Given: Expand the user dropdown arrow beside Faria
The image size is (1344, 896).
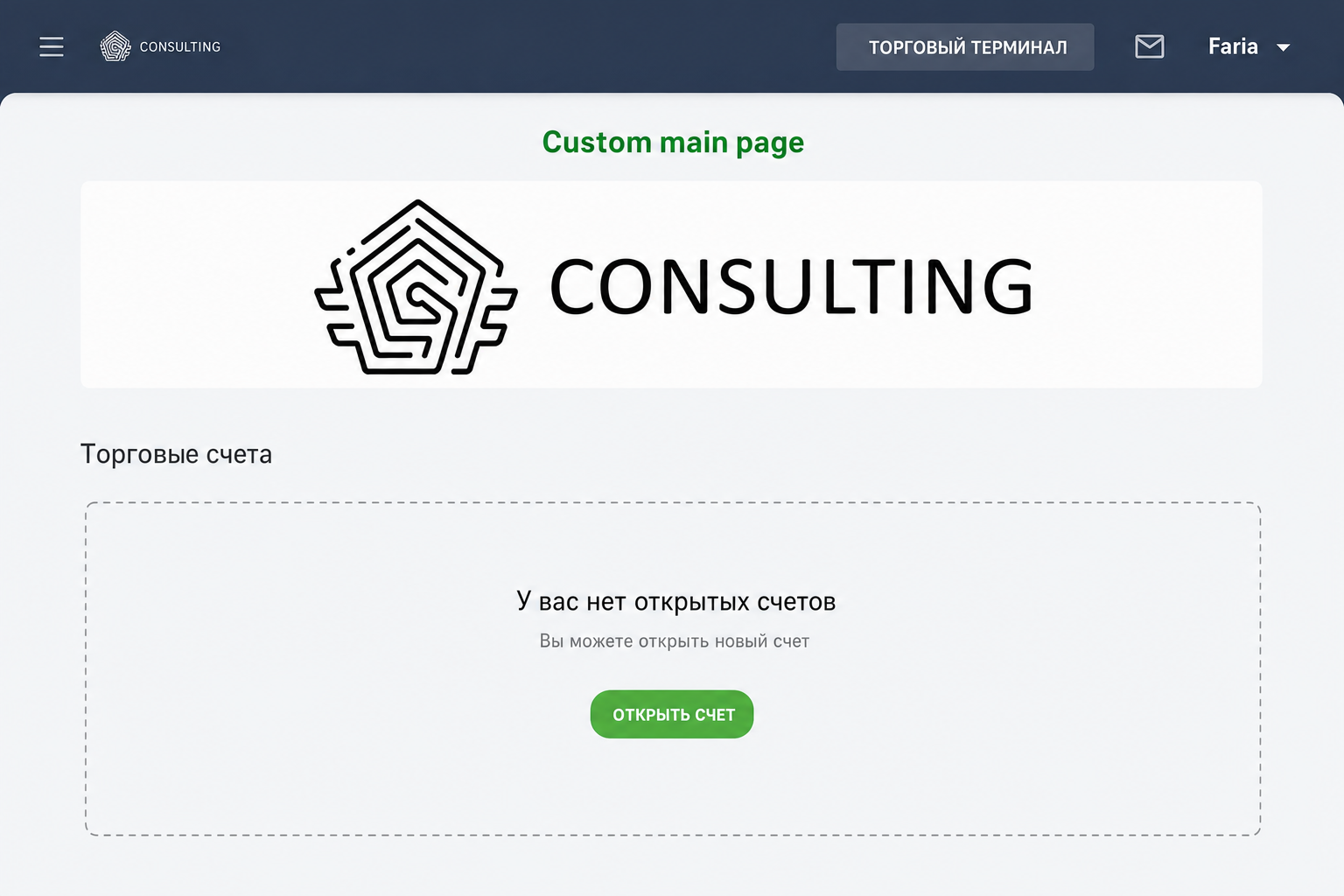Looking at the screenshot, I should (x=1283, y=47).
